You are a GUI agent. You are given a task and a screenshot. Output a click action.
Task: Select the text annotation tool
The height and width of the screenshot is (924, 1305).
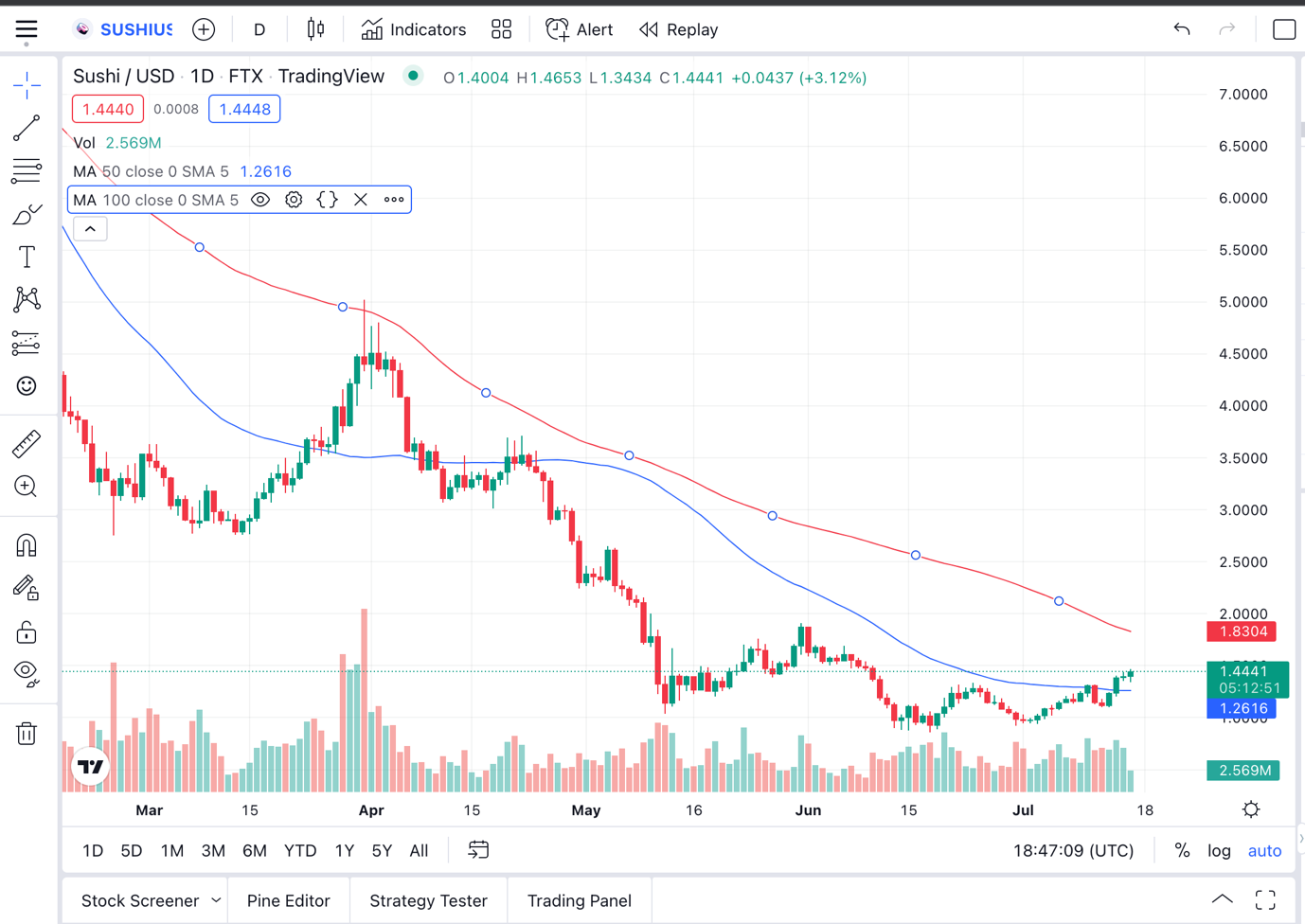click(27, 258)
